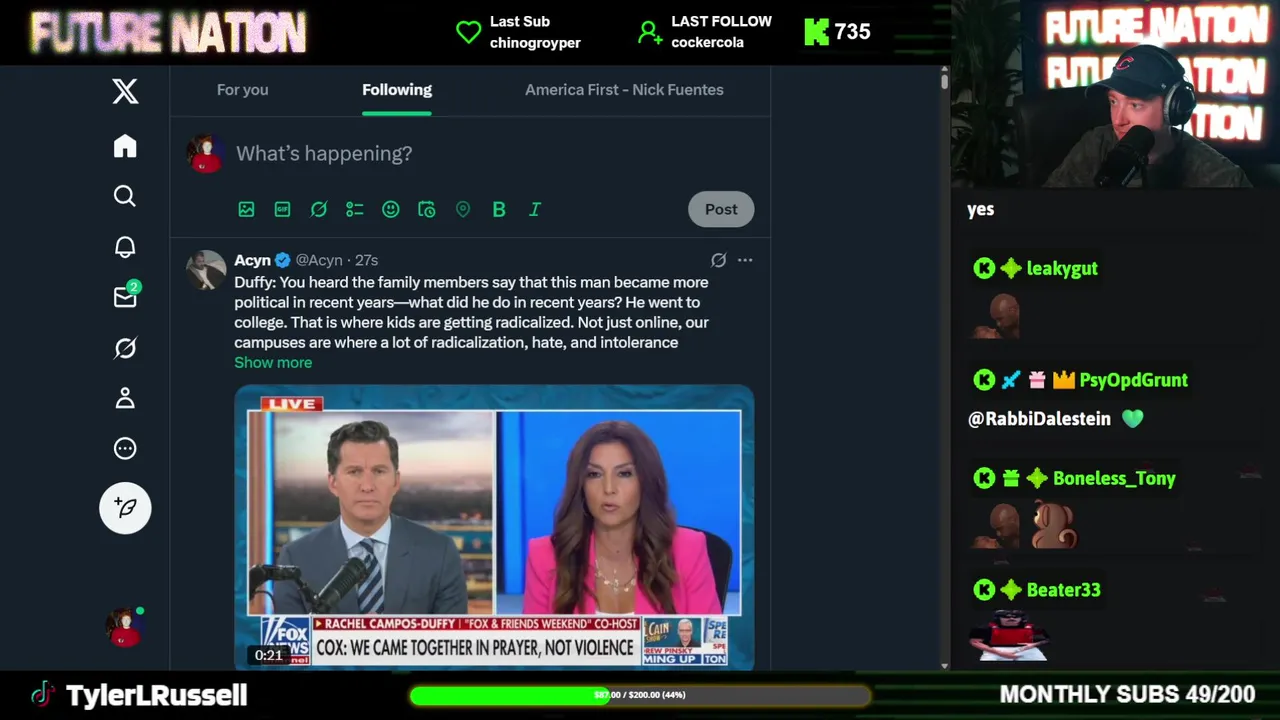
Task: Open emoji picker smiley icon
Action: coord(390,209)
